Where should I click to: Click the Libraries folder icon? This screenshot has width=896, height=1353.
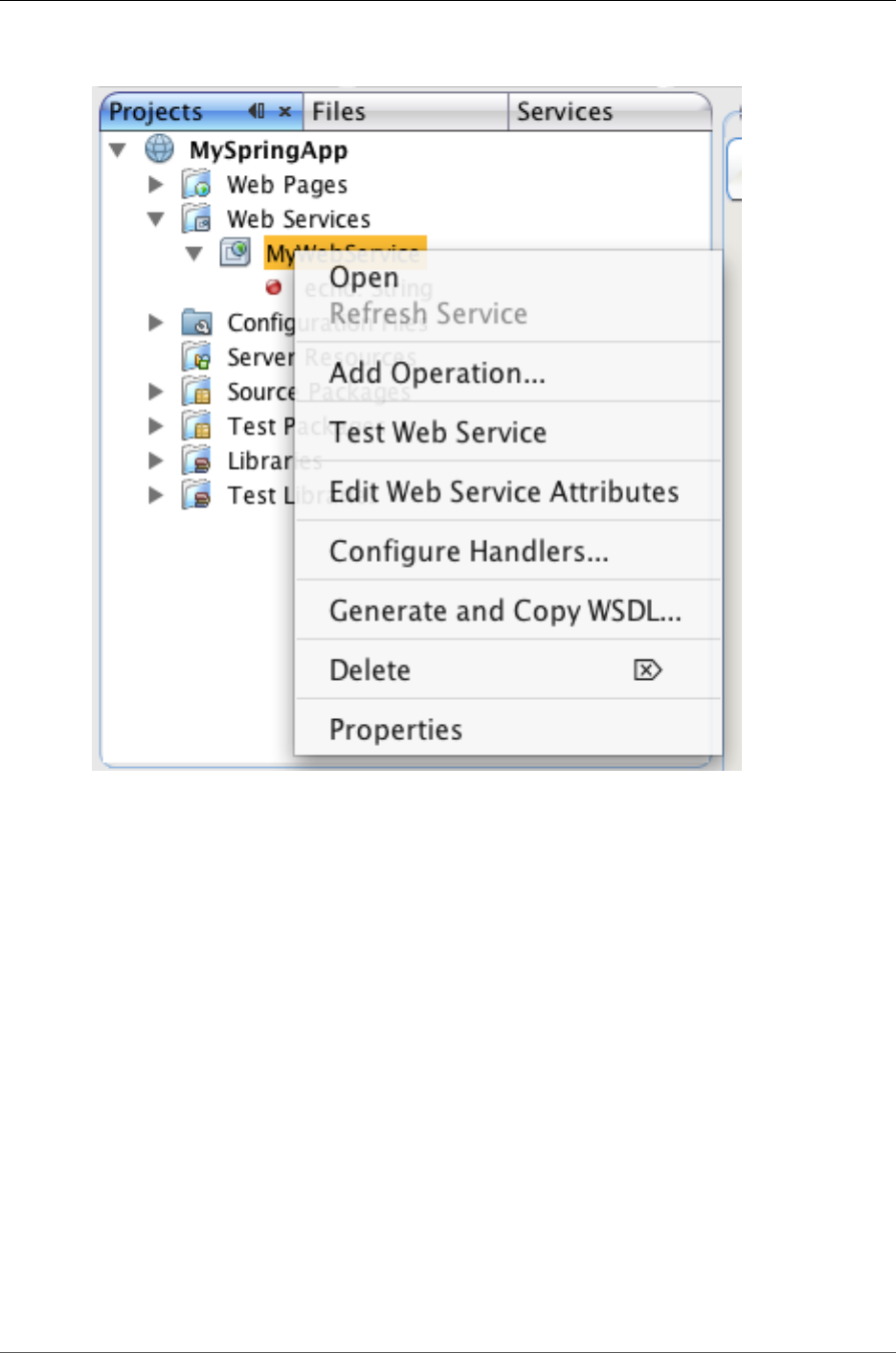(x=197, y=461)
